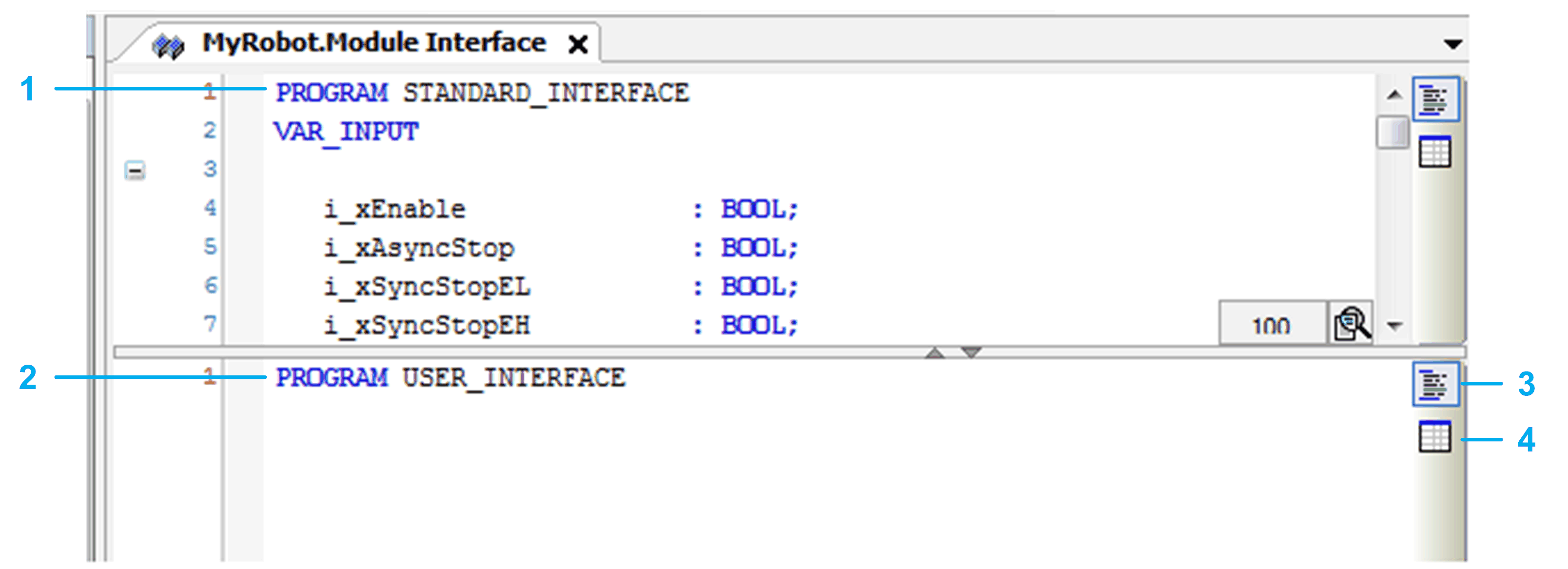The height and width of the screenshot is (569, 1568).
Task: Click the scroll up arrow in upper pane
Action: (x=1394, y=95)
